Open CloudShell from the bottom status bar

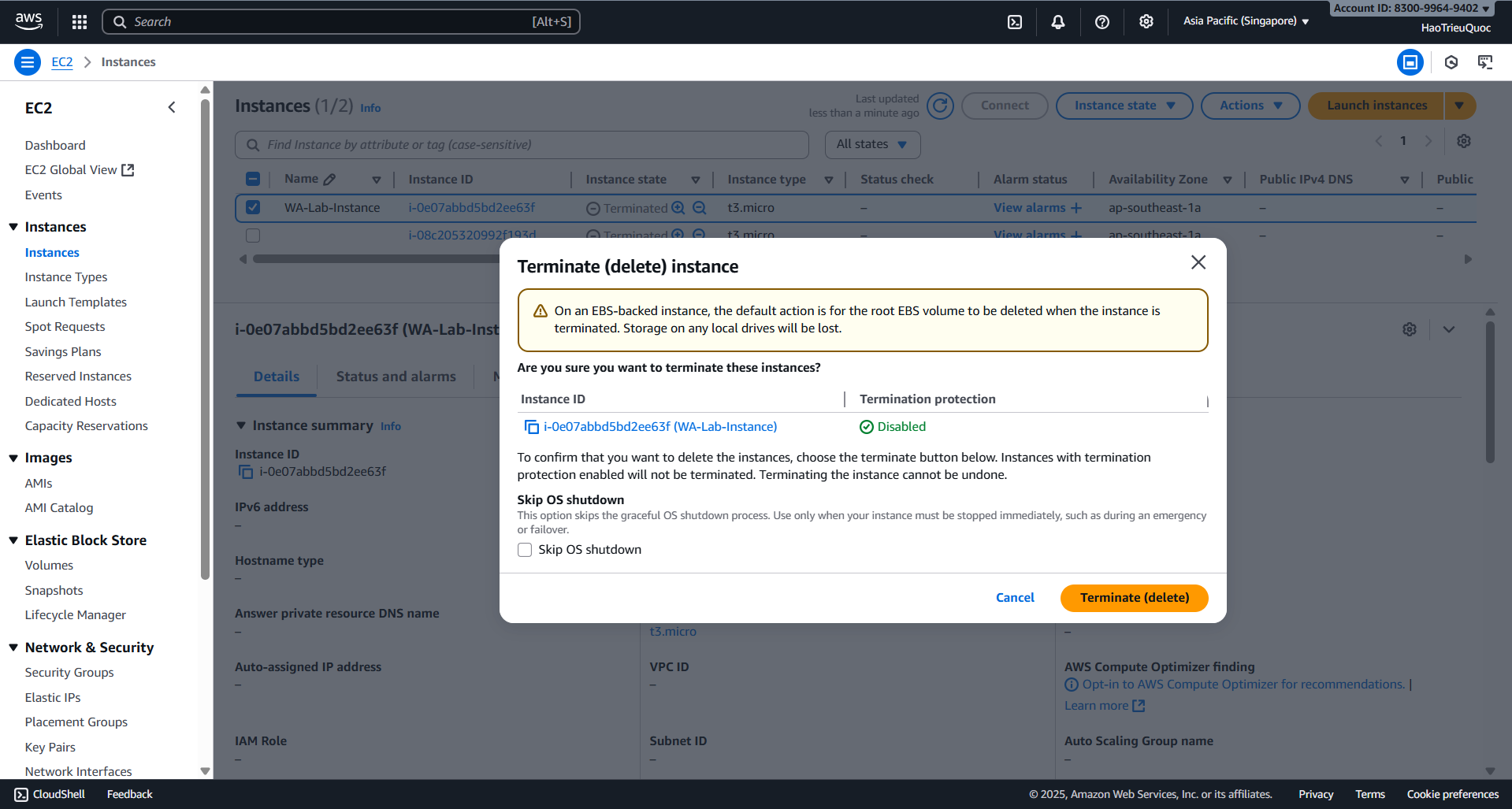[x=49, y=794]
